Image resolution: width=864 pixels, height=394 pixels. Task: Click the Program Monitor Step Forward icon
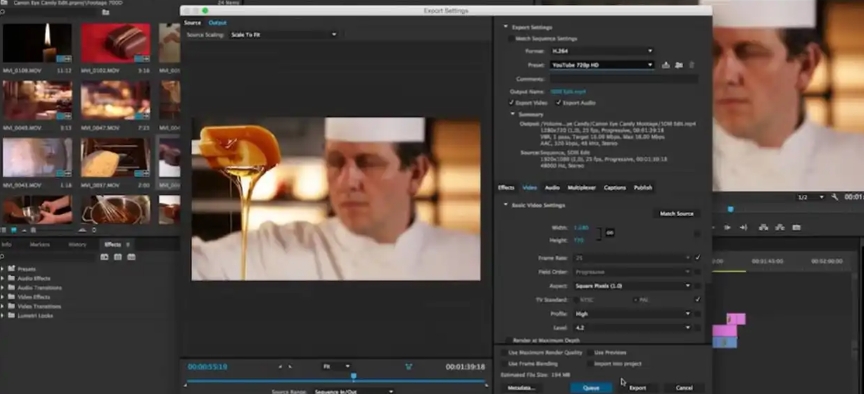click(x=727, y=228)
